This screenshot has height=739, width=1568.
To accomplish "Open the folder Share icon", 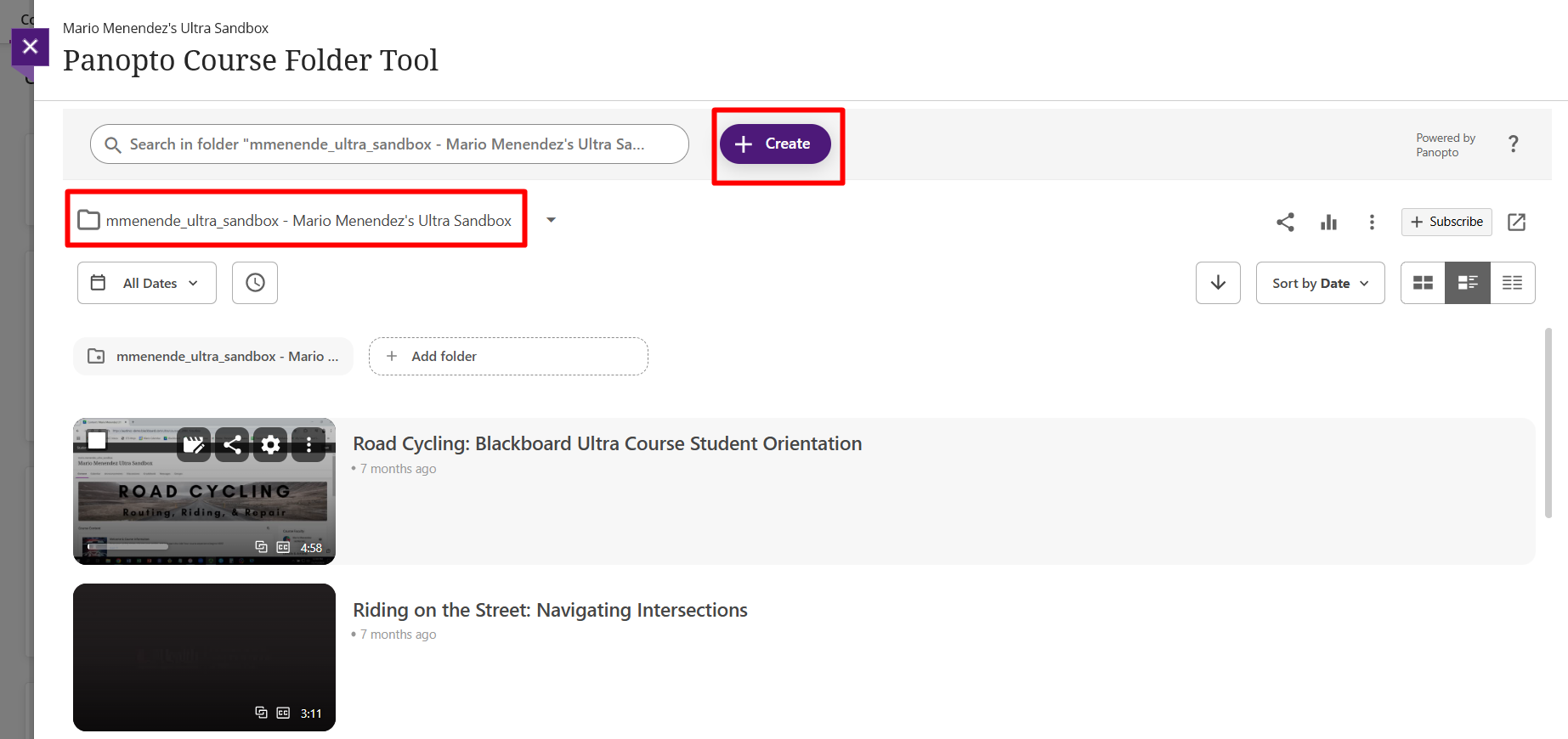I will click(x=1285, y=223).
